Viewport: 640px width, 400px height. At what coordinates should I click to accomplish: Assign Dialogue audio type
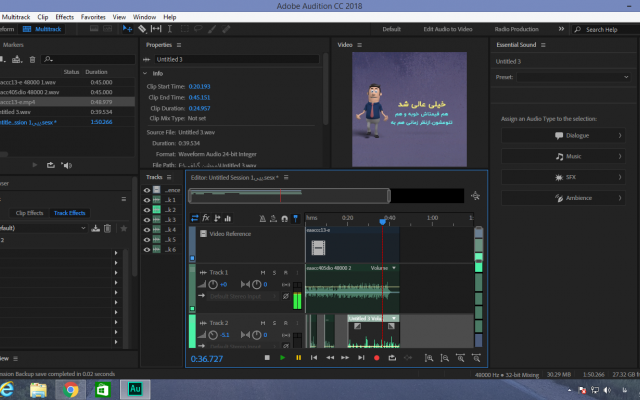pyautogui.click(x=563, y=136)
